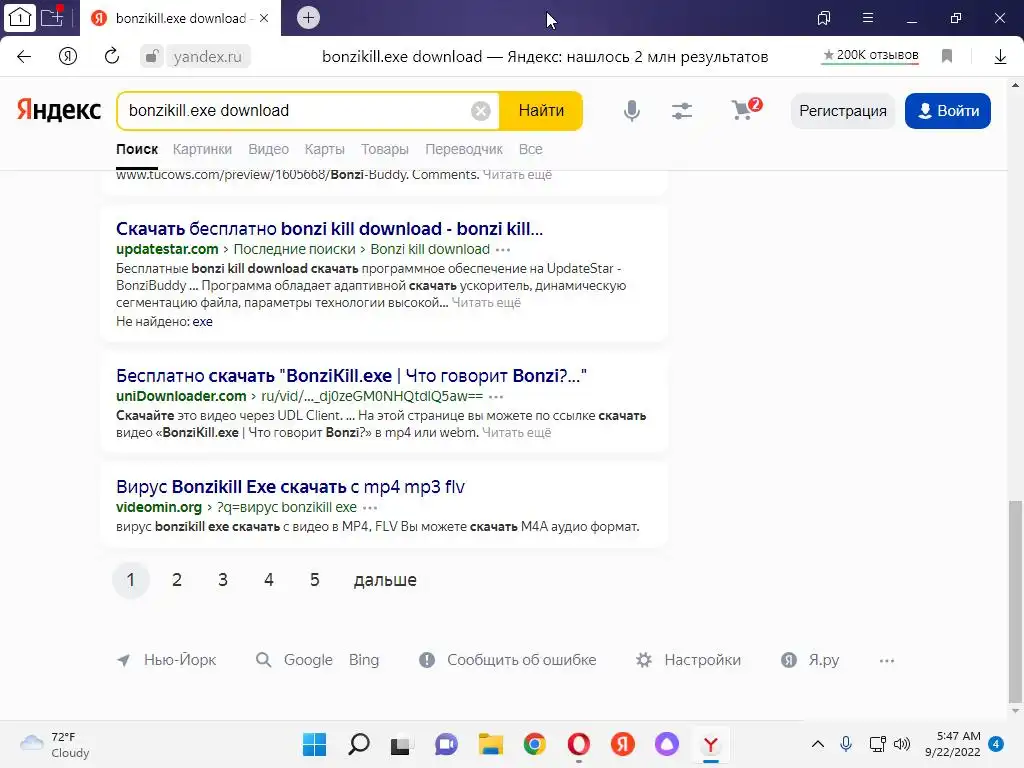Screen dimensions: 1024x768
Task: Go to results page 2
Action: pyautogui.click(x=176, y=580)
